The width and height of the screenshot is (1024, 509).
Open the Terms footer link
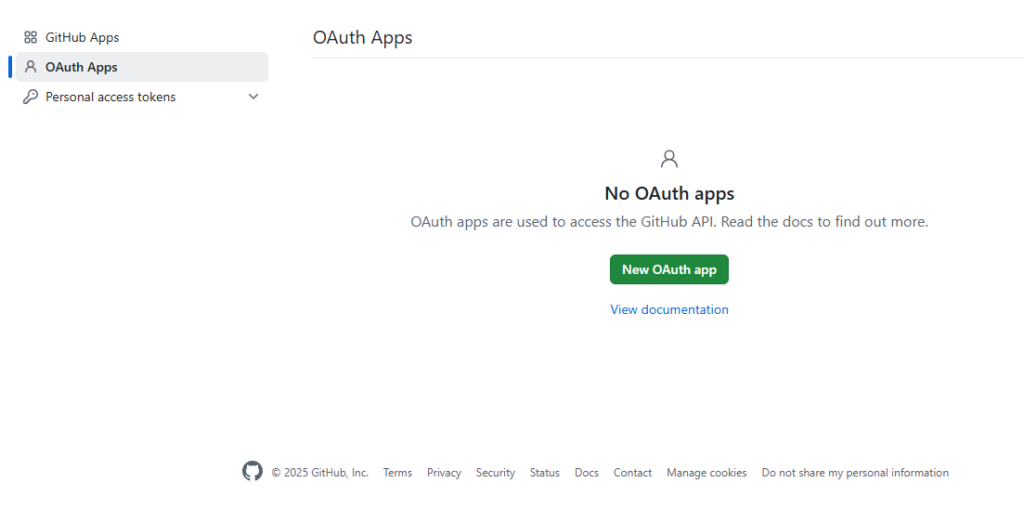(x=398, y=472)
